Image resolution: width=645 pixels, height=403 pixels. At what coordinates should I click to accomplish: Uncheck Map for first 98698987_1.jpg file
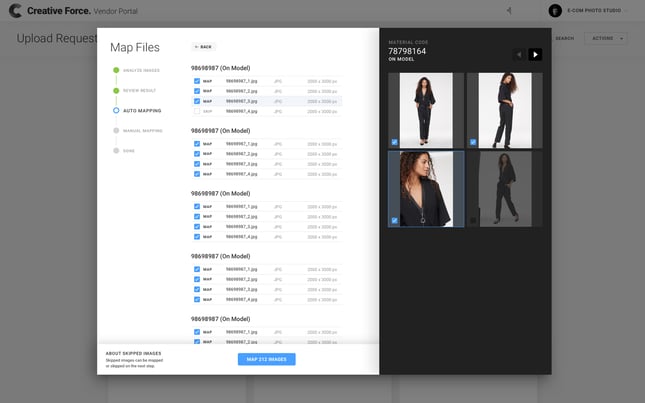[x=197, y=80]
